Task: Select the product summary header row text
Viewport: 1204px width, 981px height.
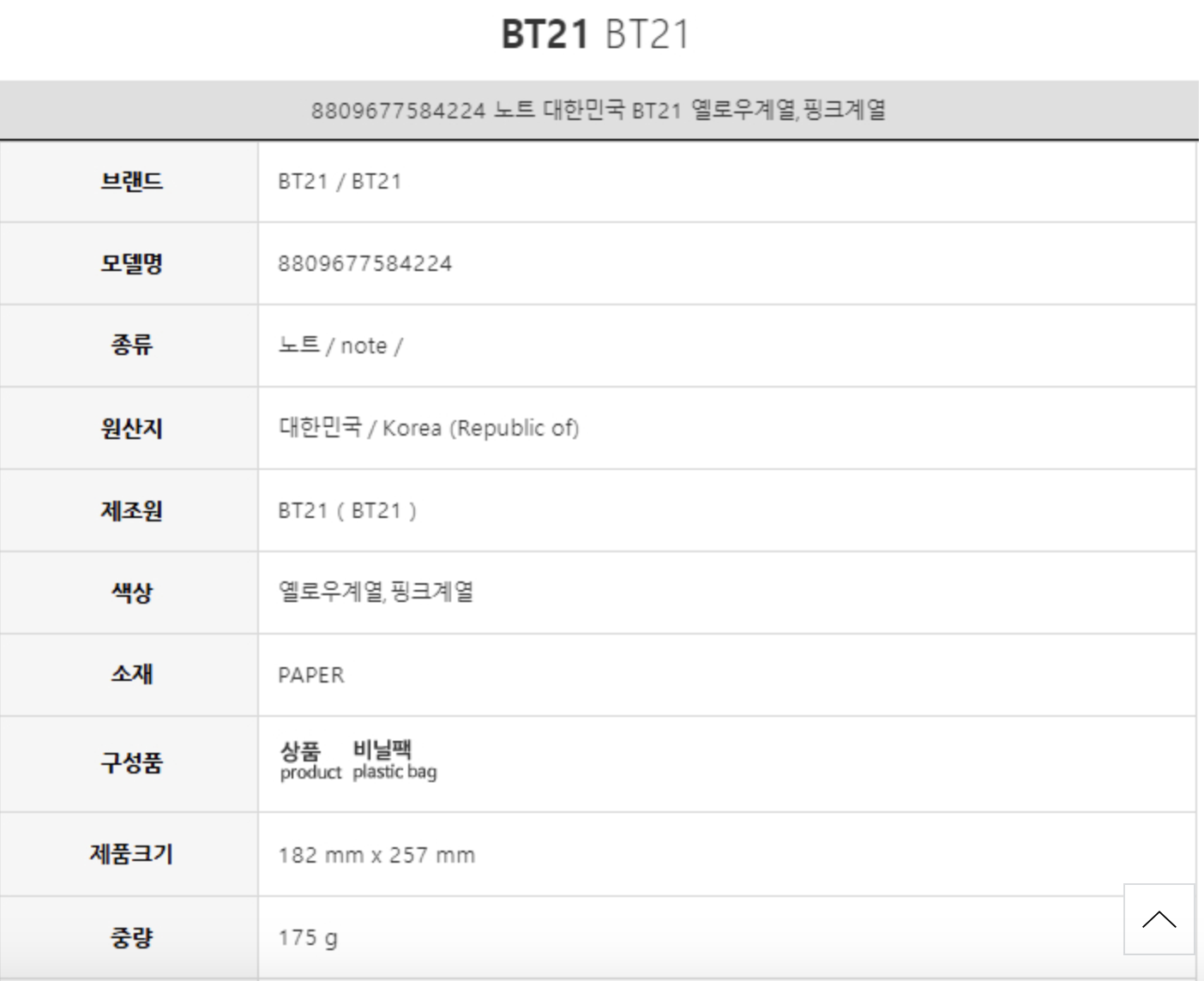Action: (598, 110)
